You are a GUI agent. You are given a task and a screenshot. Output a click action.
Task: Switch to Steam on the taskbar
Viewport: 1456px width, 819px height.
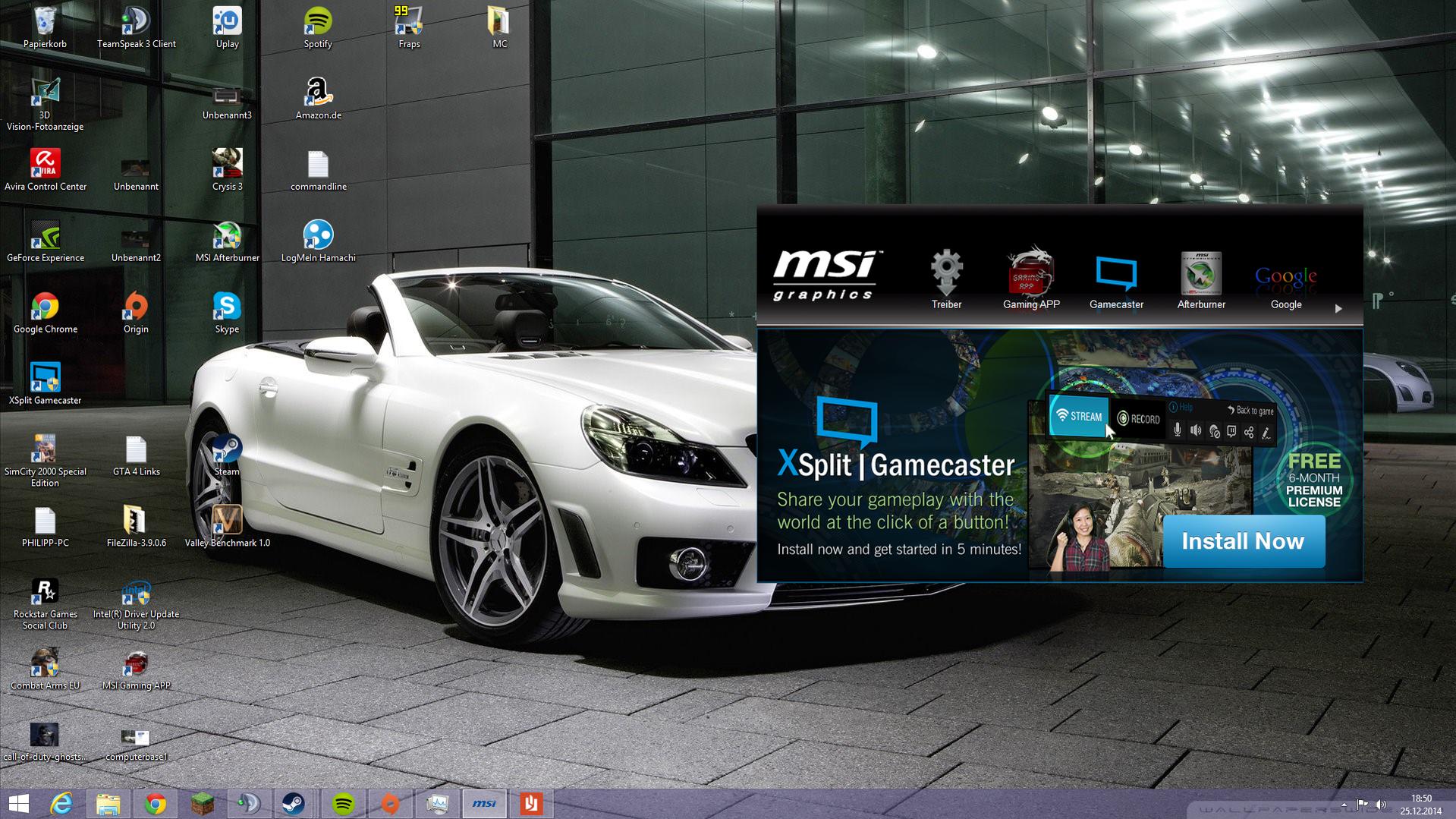click(294, 804)
